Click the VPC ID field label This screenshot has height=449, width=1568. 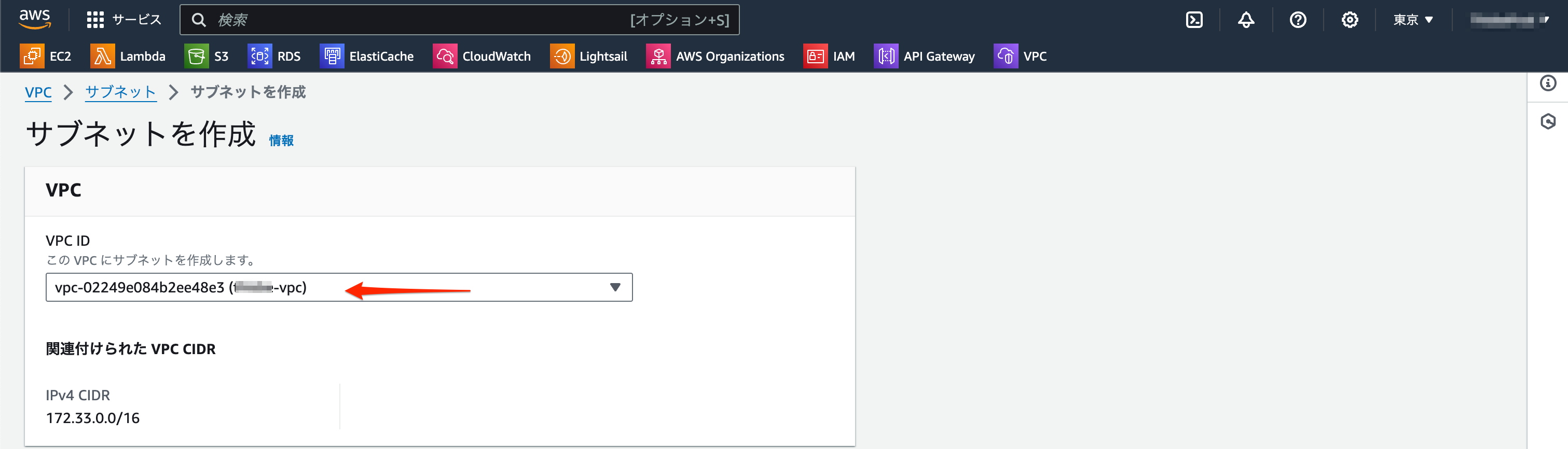(x=67, y=241)
